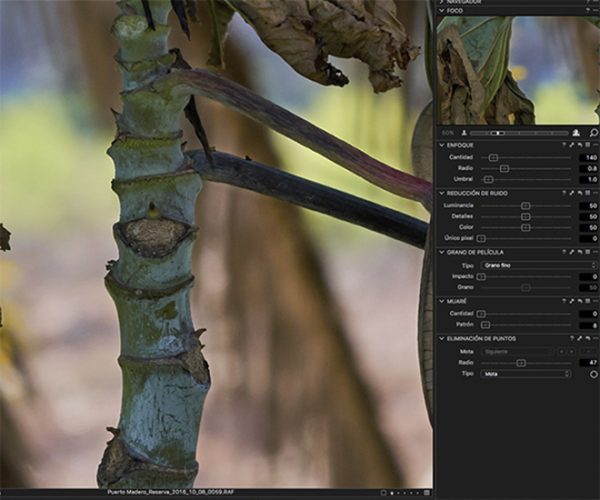Image resolution: width=600 pixels, height=500 pixels.
Task: Click the filename Puerto Madero_Reserva RAF label
Action: 170,492
